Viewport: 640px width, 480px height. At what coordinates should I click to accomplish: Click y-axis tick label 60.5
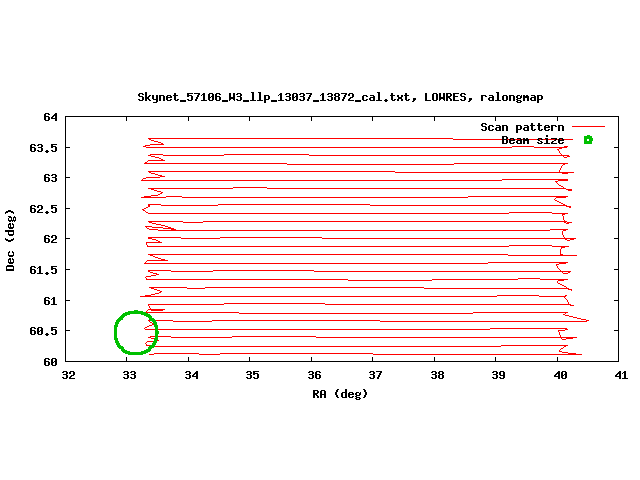tap(43, 331)
